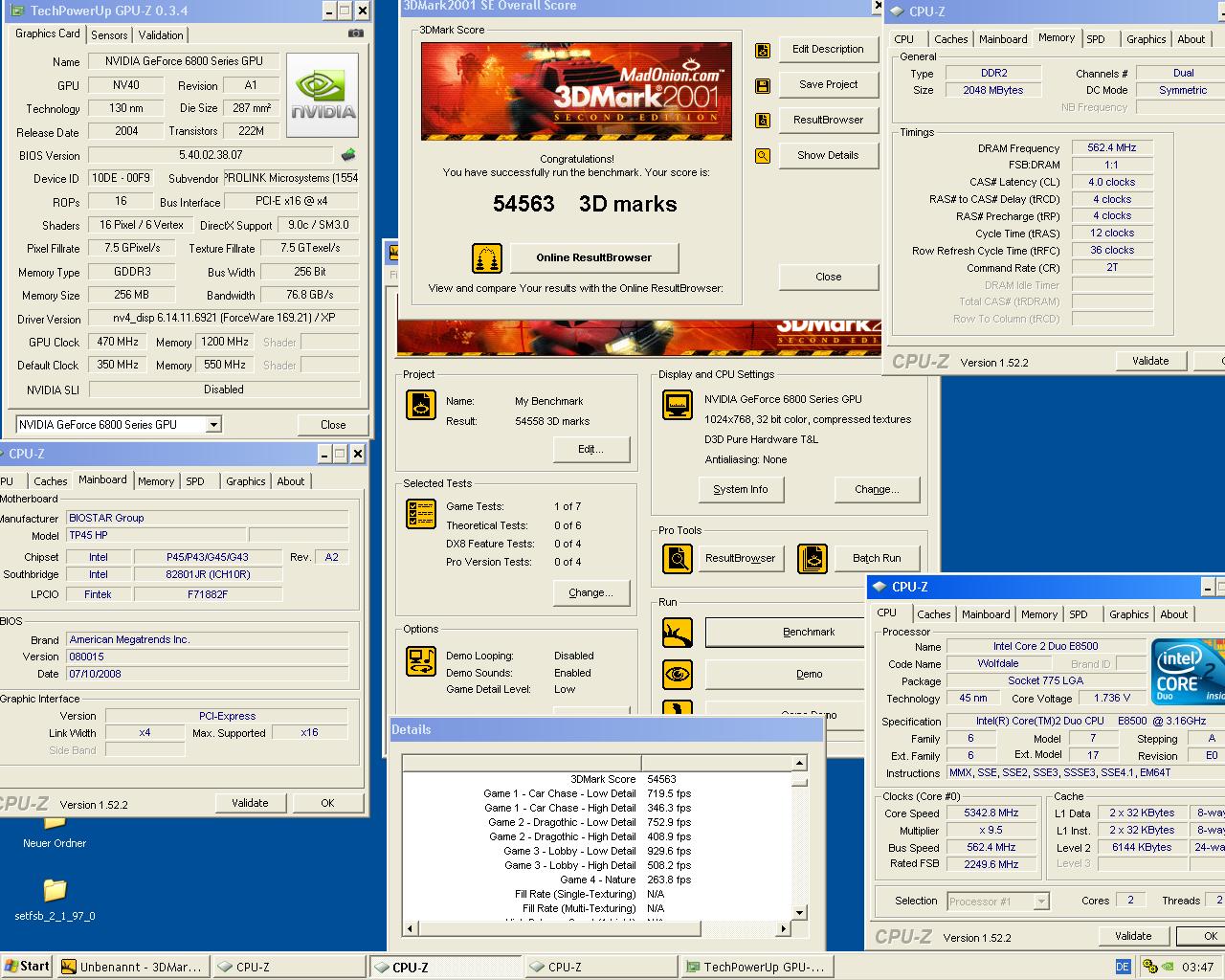Click the Core Speed 5342.8 MHz value

coord(992,813)
